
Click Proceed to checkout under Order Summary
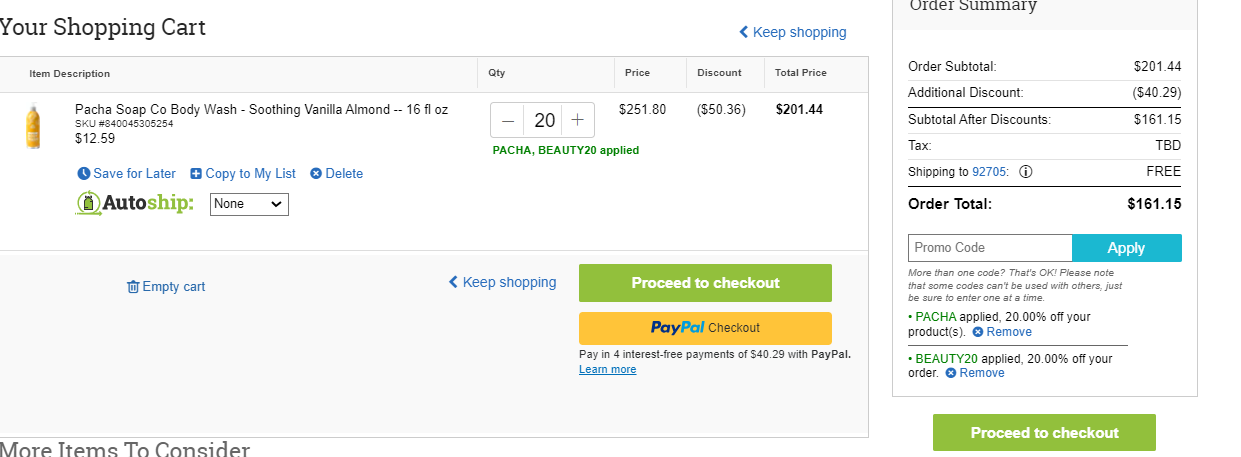point(1044,433)
